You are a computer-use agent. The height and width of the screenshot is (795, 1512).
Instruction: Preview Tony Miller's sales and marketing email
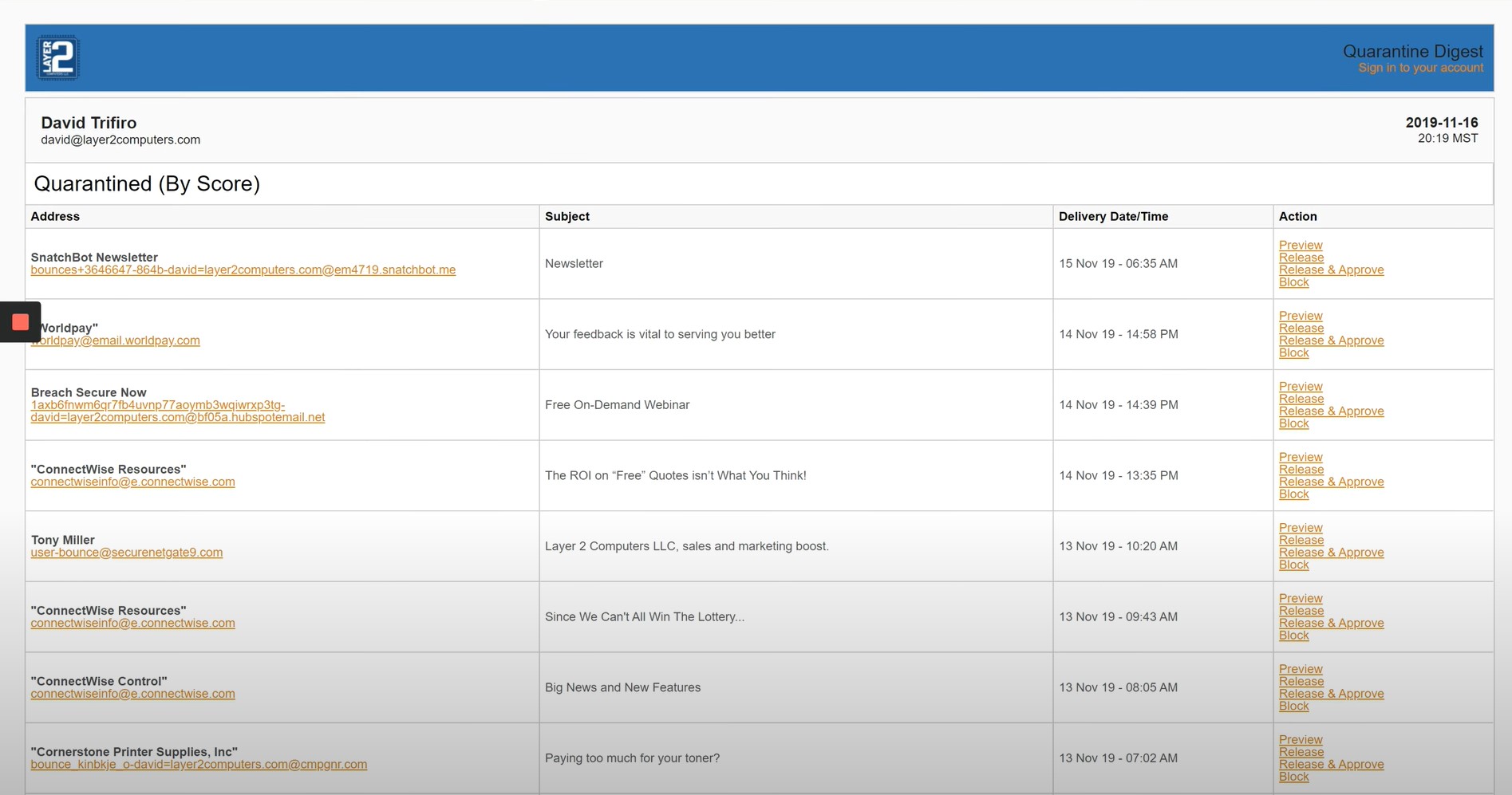click(1300, 527)
